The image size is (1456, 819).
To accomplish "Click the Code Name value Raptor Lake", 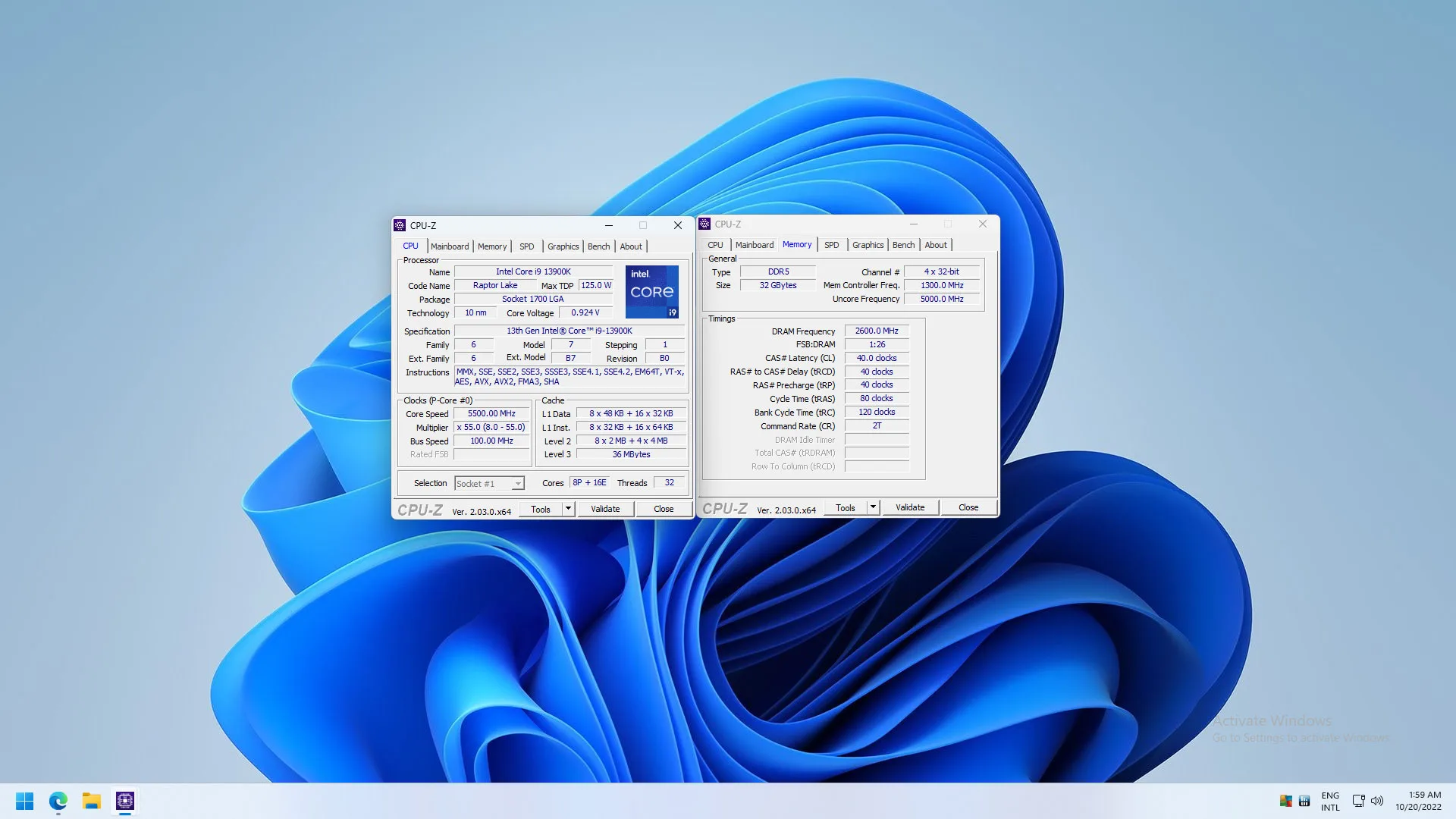I will click(495, 286).
